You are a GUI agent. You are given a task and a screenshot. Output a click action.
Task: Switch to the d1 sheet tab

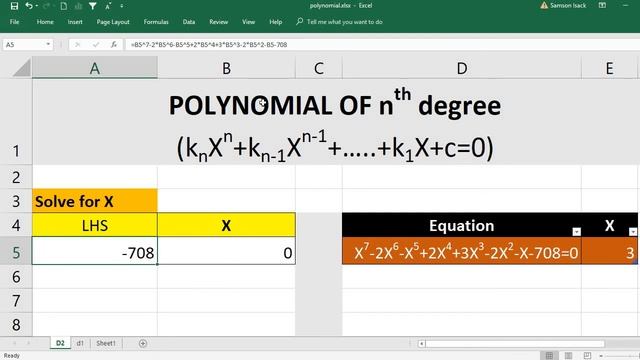[80, 343]
